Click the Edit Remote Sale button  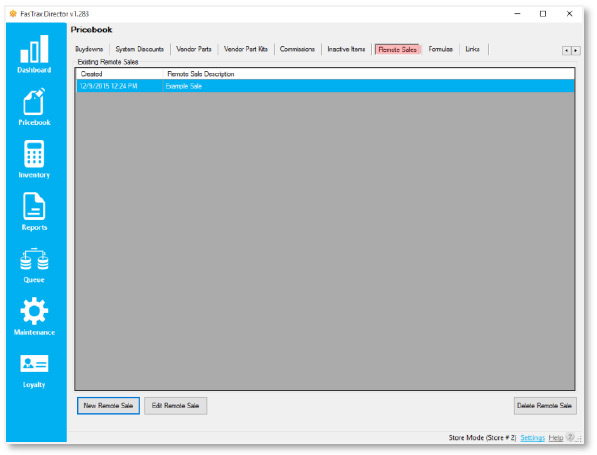pyautogui.click(x=176, y=406)
